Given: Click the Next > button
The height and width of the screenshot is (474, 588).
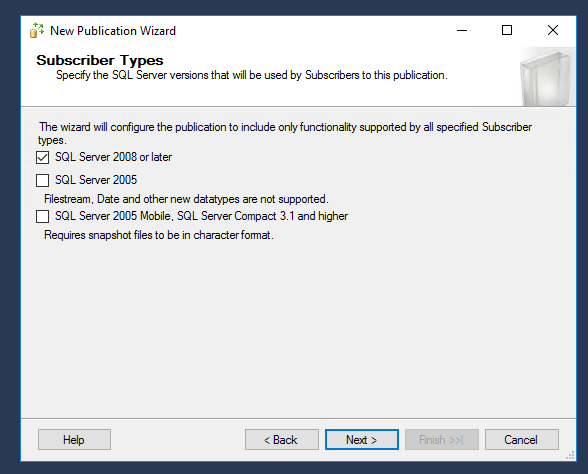Looking at the screenshot, I should point(362,440).
